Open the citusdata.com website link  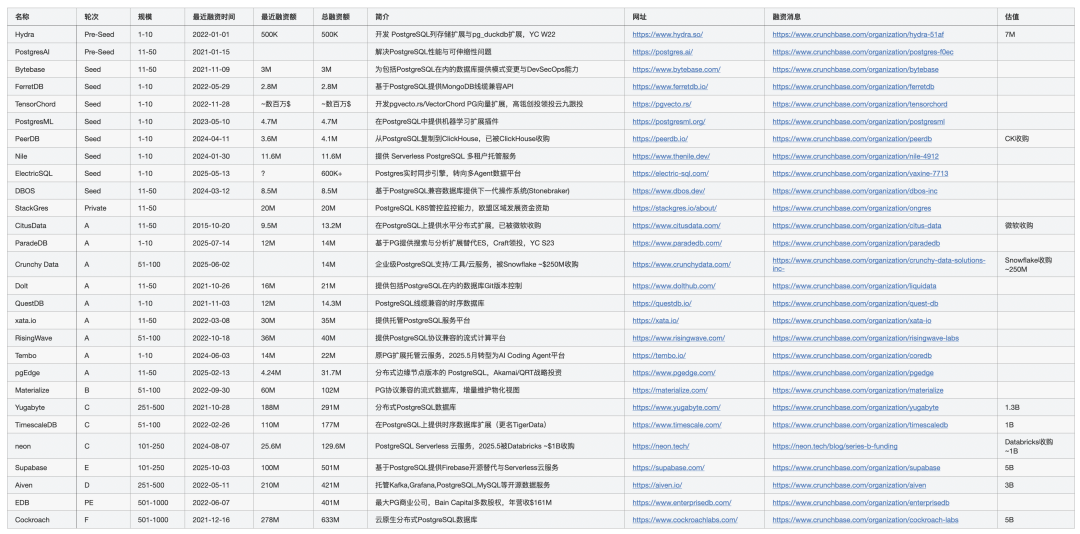coord(676,225)
